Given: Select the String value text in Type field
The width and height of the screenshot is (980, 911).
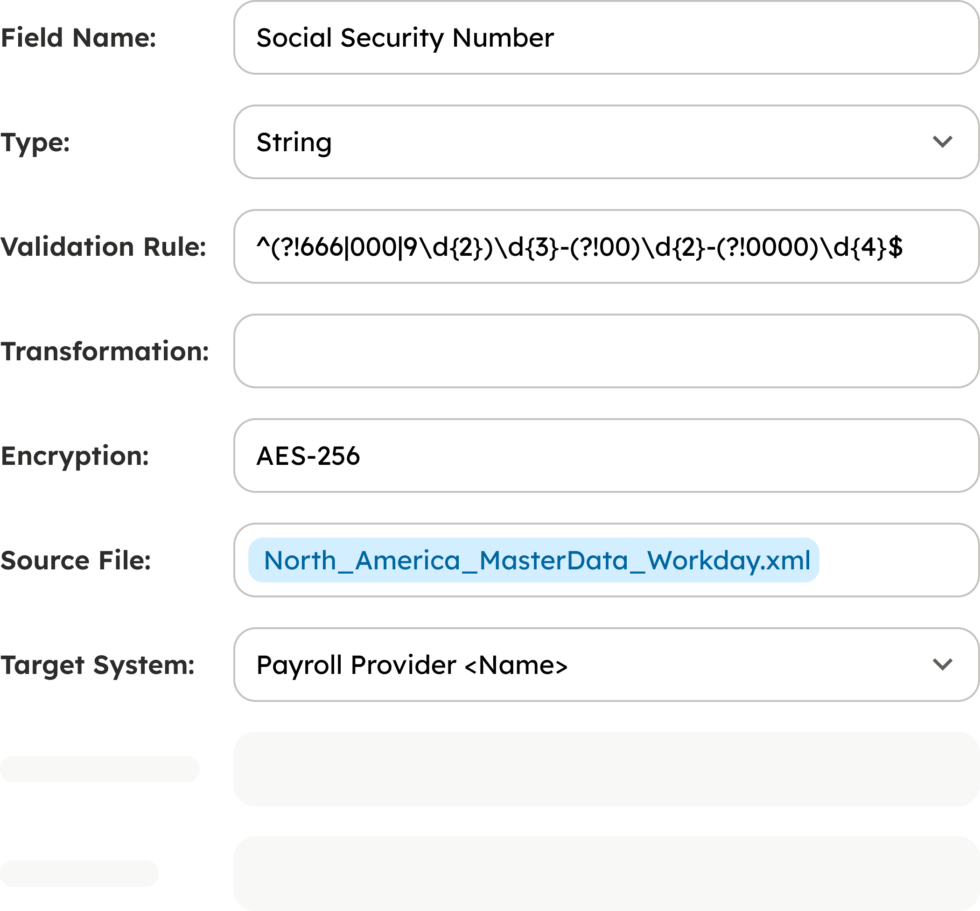Looking at the screenshot, I should (x=294, y=142).
